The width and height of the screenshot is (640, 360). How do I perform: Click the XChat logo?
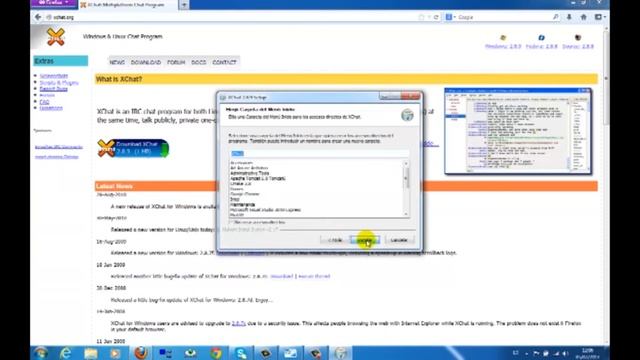[56, 37]
